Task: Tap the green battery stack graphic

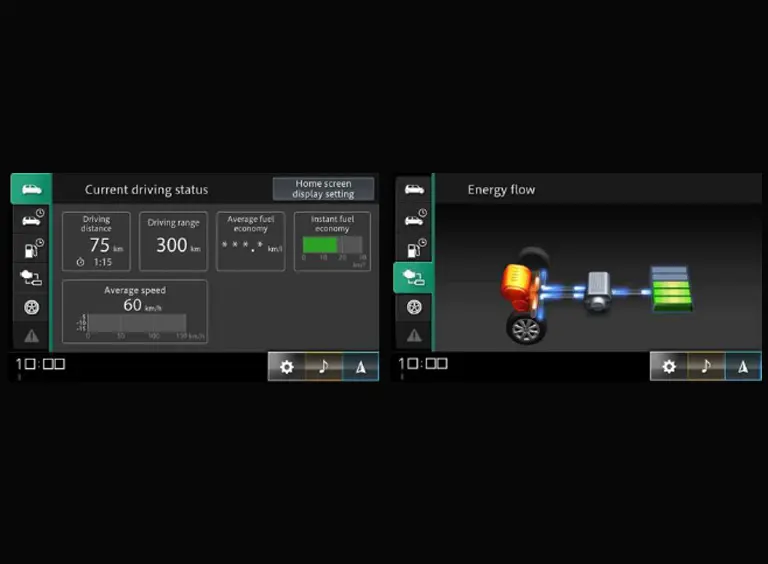Action: click(x=669, y=290)
